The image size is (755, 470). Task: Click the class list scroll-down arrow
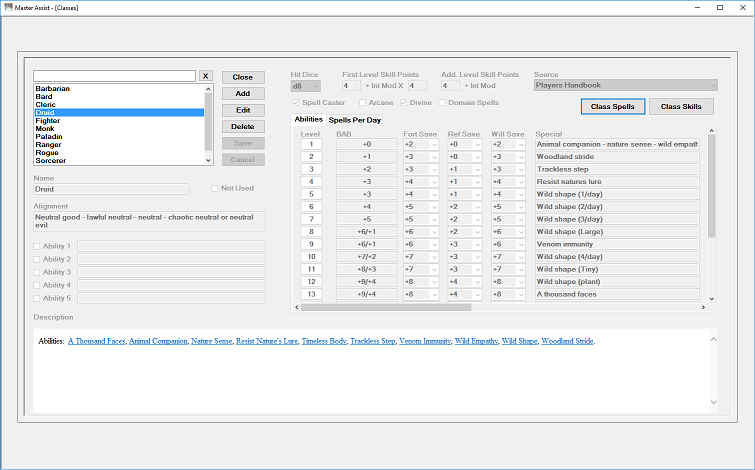point(208,160)
